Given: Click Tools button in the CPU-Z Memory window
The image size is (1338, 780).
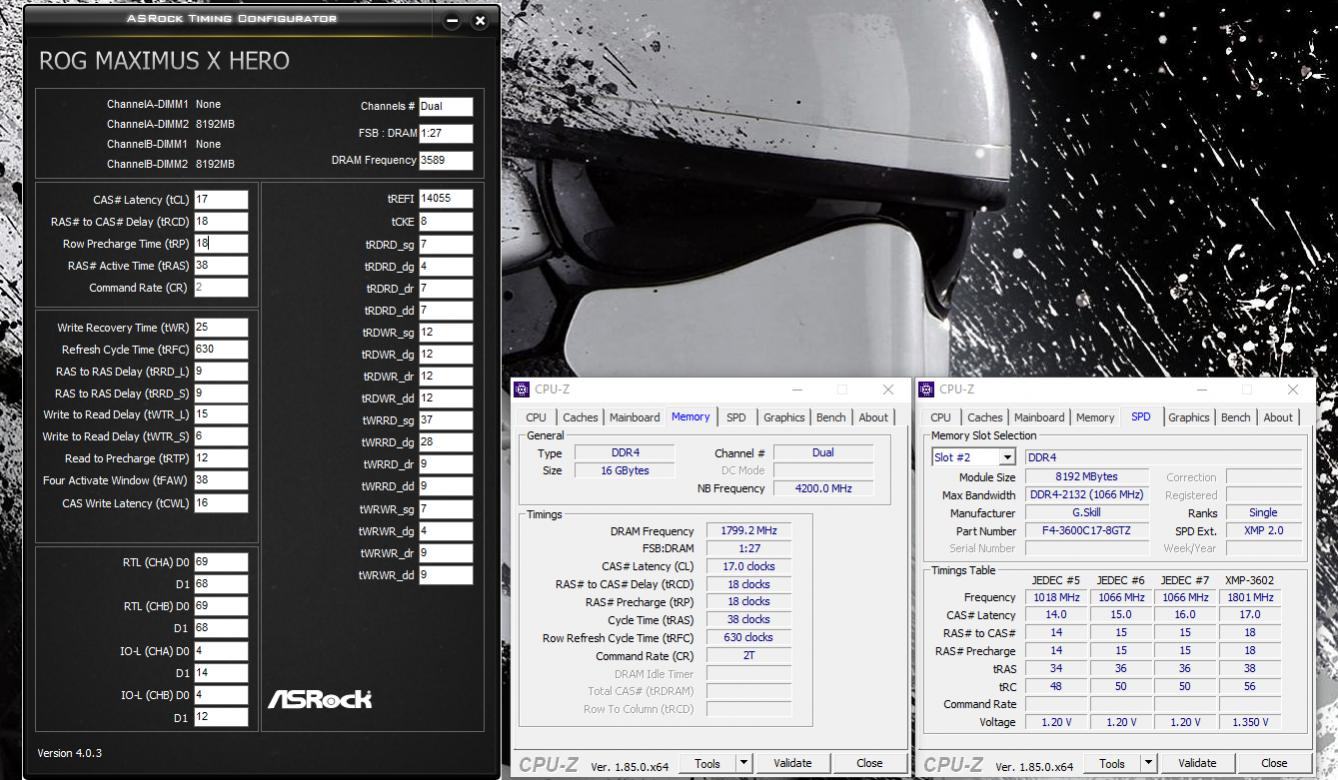Looking at the screenshot, I should click(707, 763).
